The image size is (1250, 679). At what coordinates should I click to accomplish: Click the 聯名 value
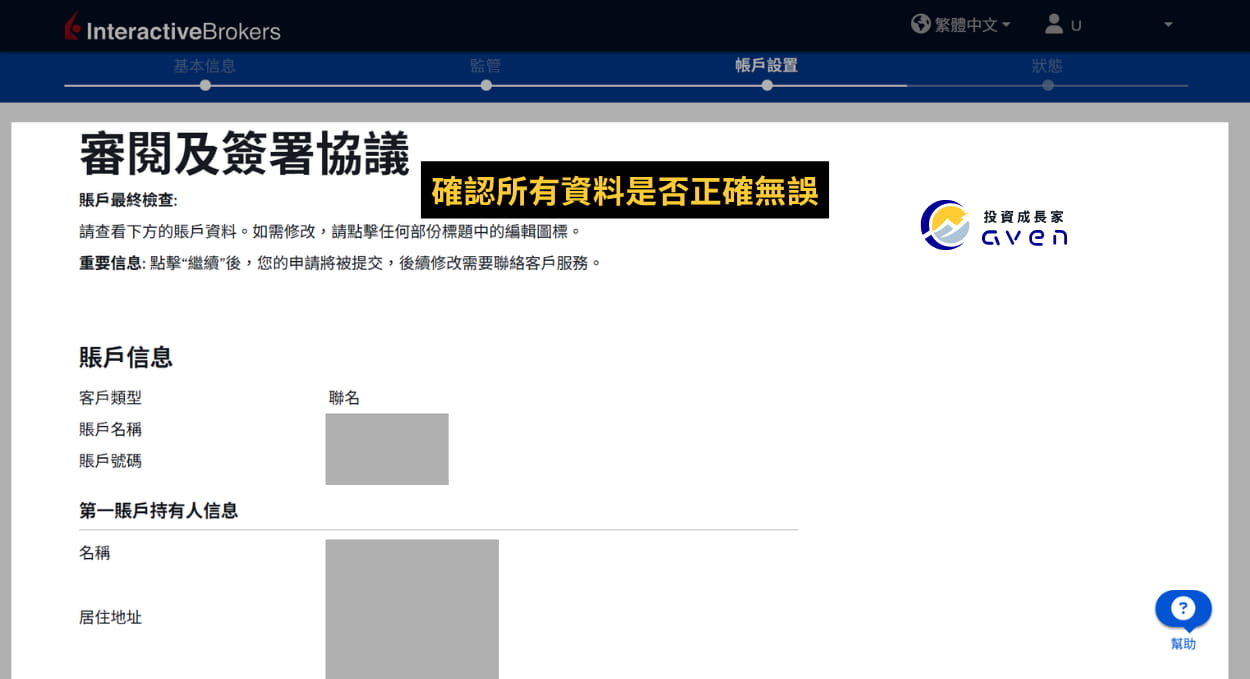(344, 398)
